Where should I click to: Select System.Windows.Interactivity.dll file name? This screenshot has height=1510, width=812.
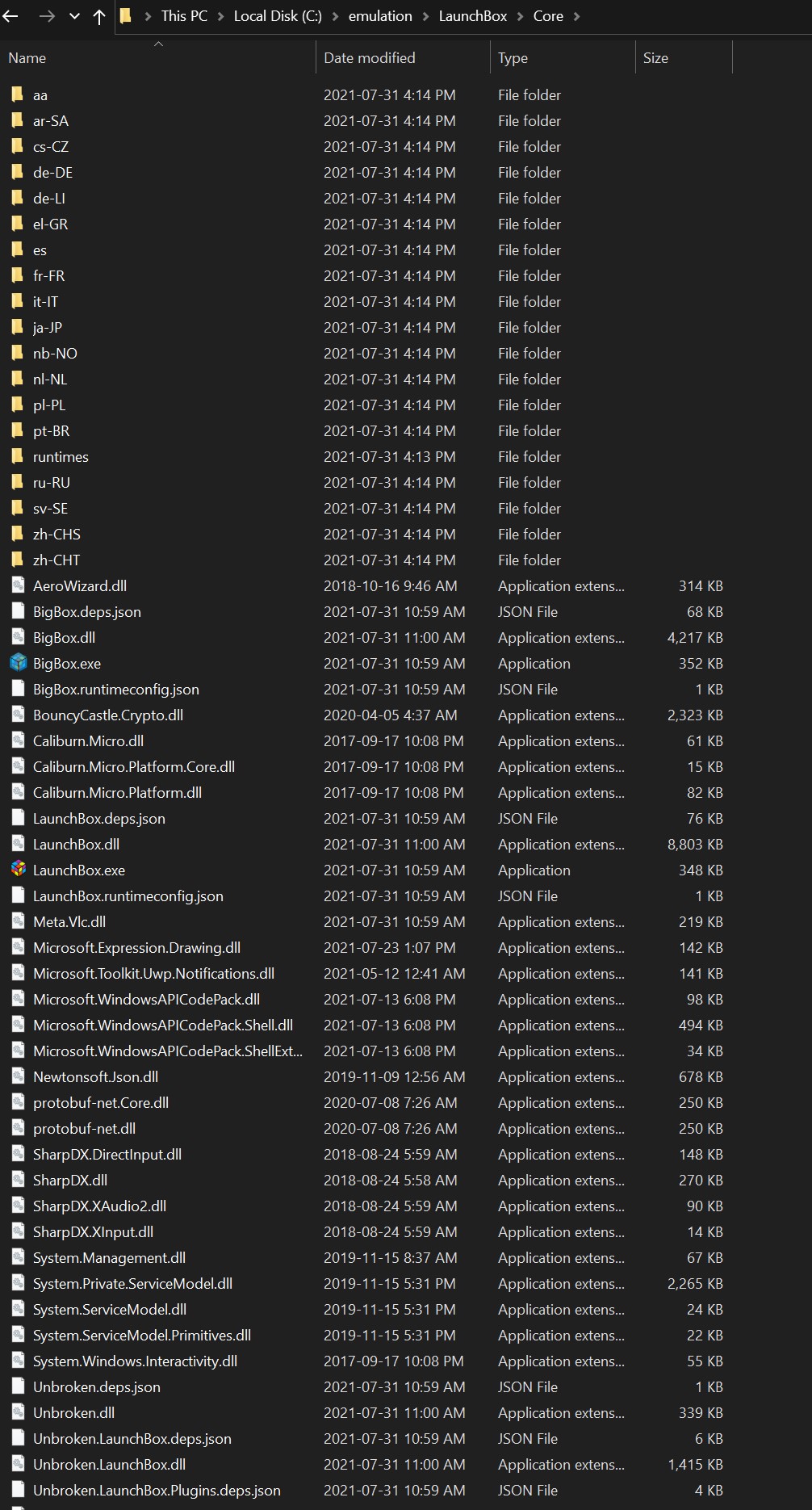pyautogui.click(x=135, y=1361)
